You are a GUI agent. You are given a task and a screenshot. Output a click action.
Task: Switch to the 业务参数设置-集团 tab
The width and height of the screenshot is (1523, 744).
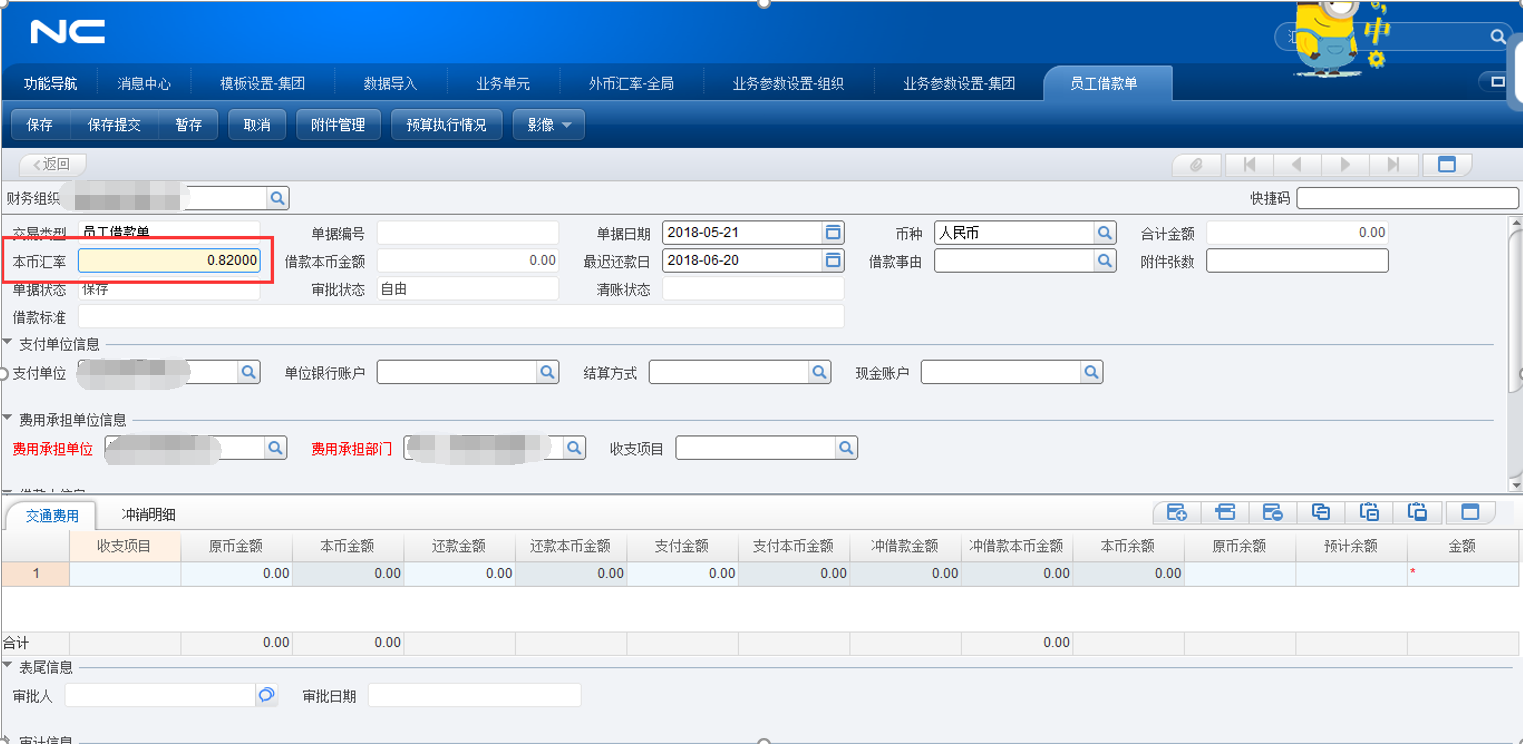[959, 84]
